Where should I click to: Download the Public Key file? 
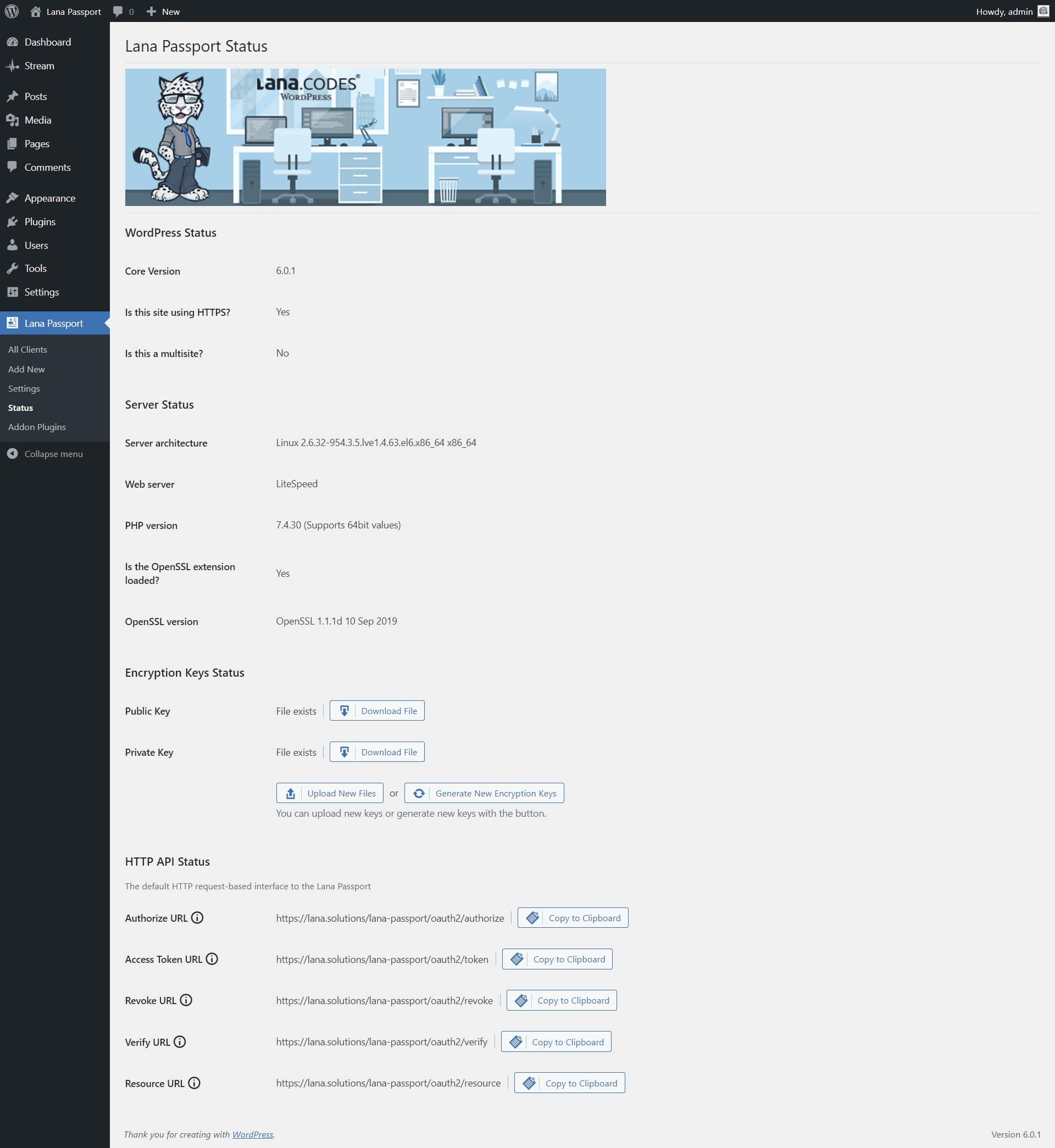pos(377,710)
